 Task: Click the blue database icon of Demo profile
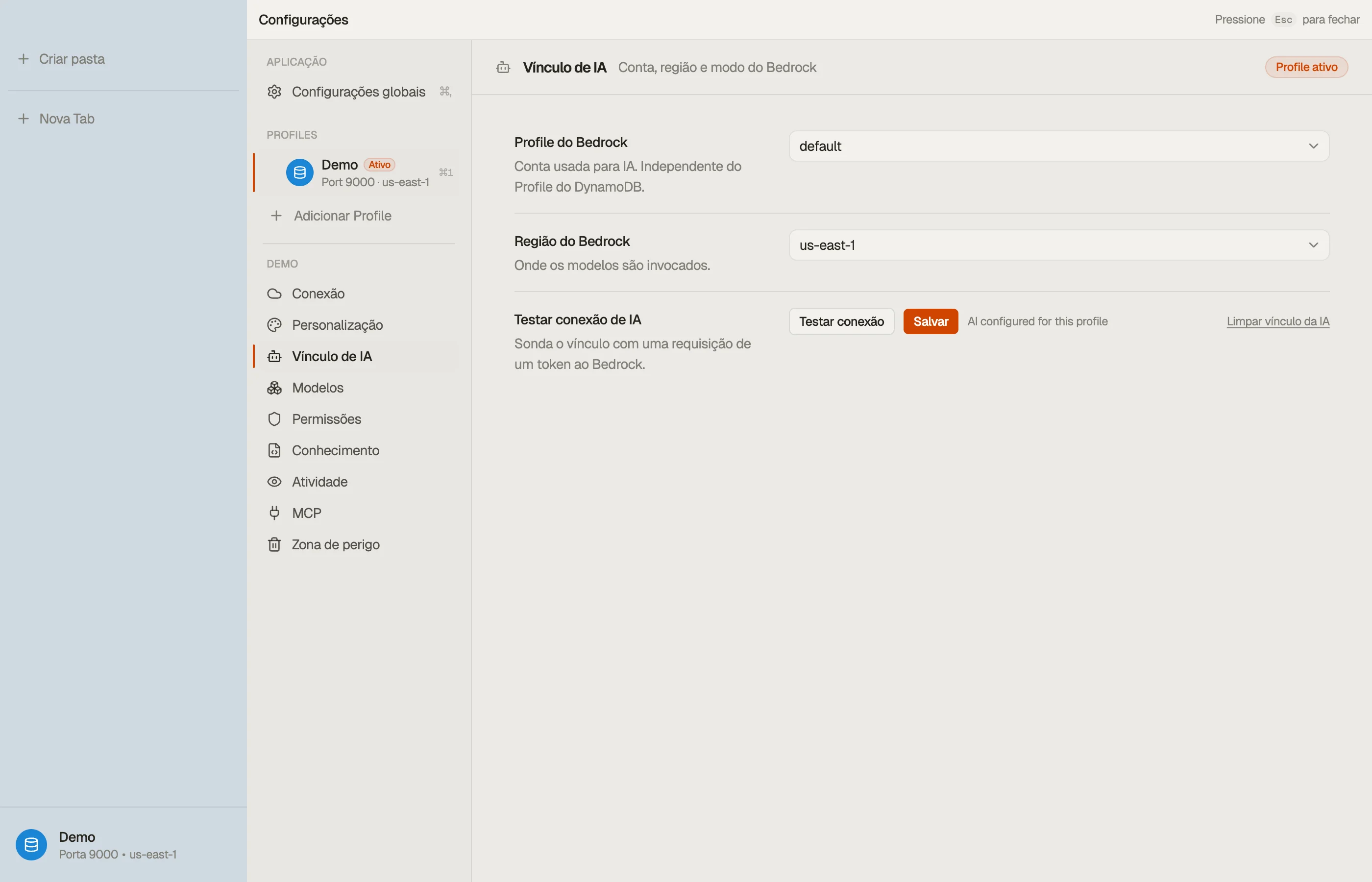tap(299, 172)
